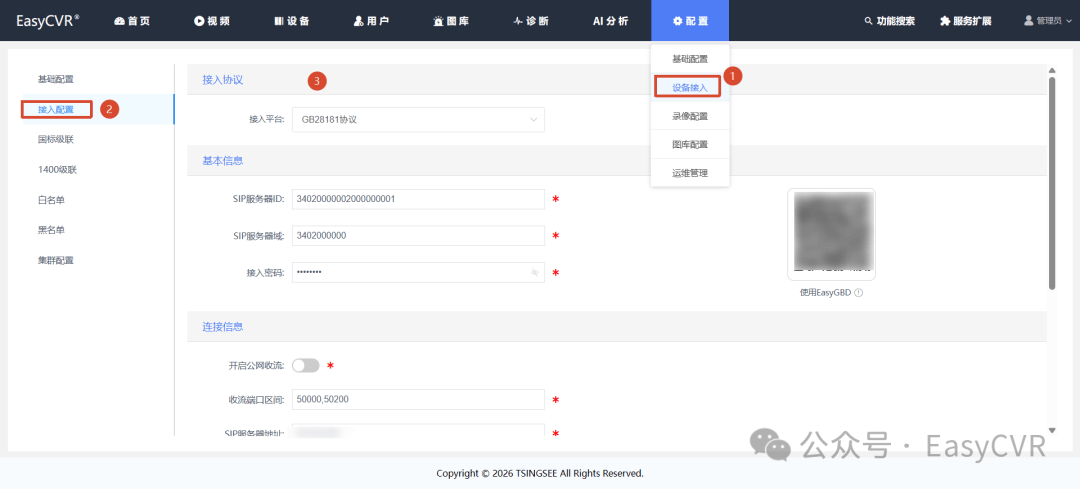The image size is (1080, 489).
Task: Click the SIP服务器ID input field
Action: point(418,199)
